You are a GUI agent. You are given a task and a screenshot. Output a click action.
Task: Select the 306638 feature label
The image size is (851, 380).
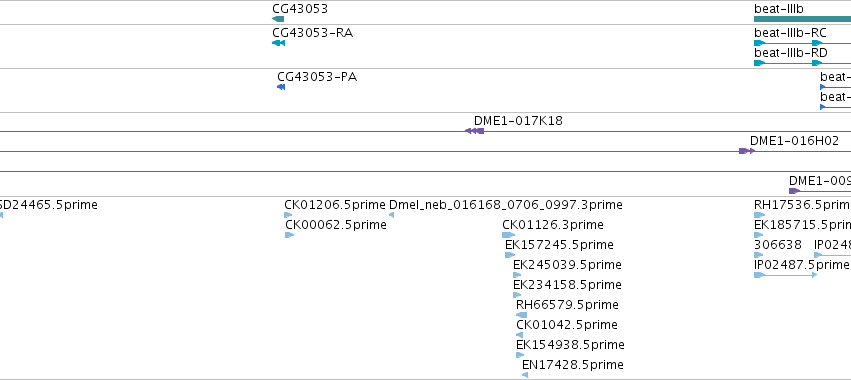(x=778, y=245)
